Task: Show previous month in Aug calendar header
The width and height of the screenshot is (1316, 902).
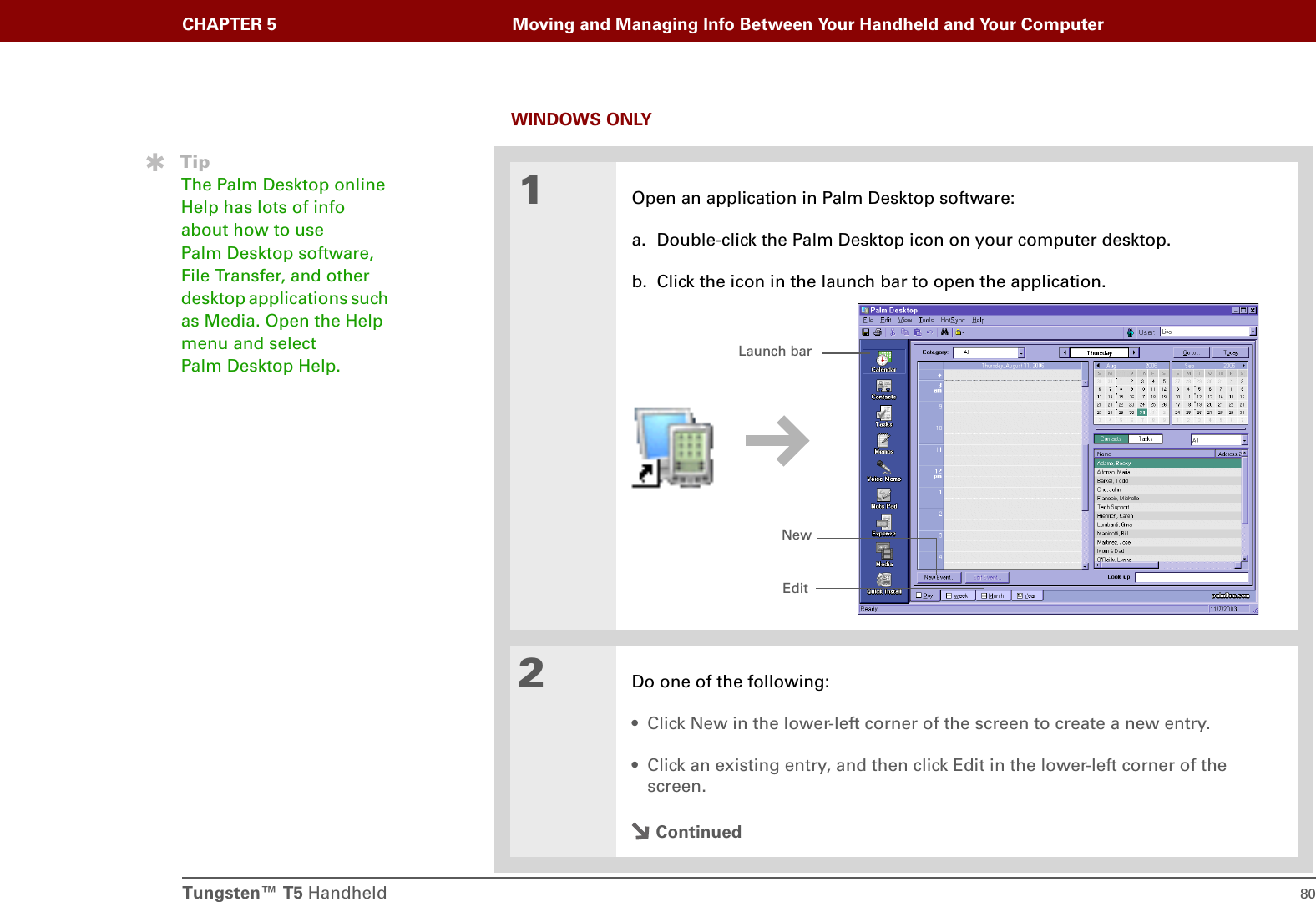Action: point(1098,366)
